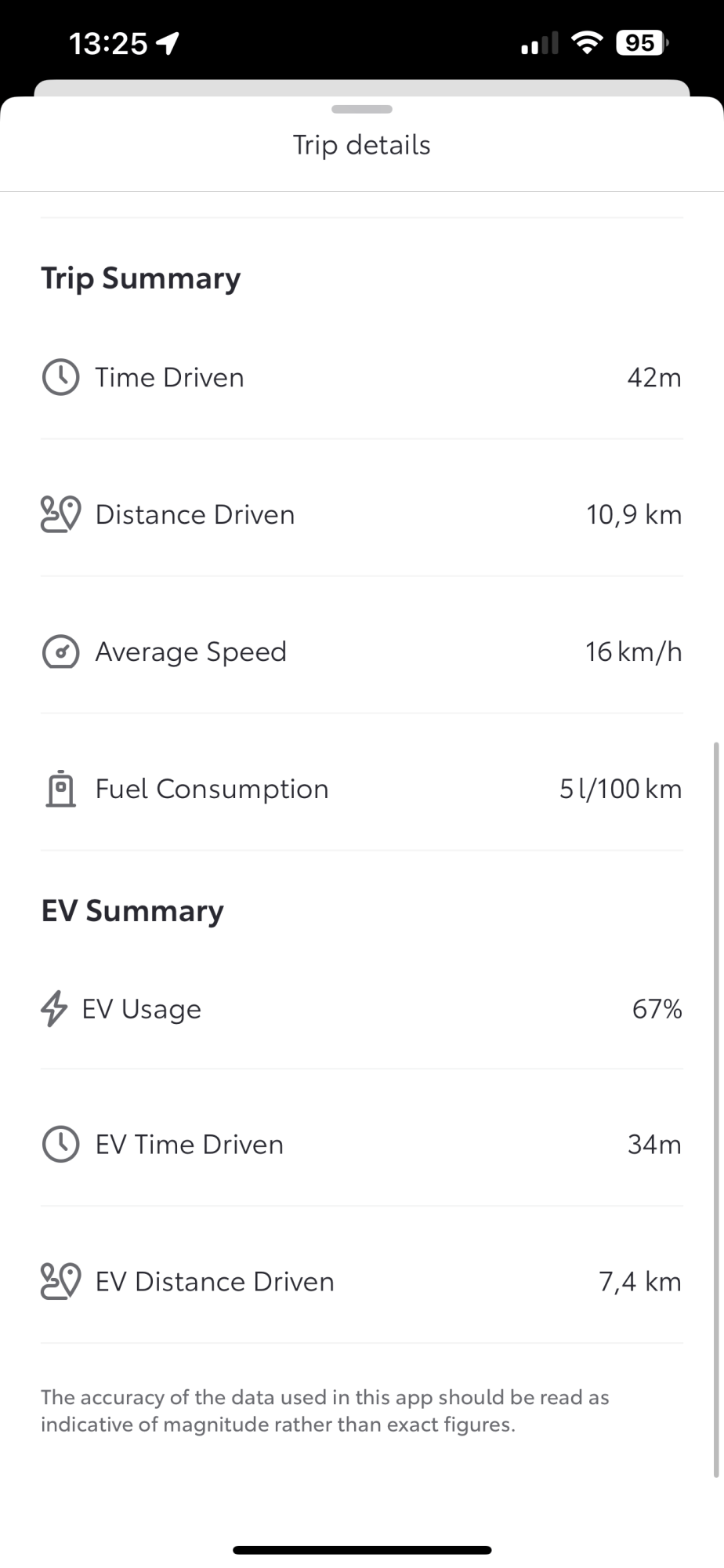This screenshot has width=724, height=1568.
Task: Tap the Wi-Fi icon in status bar
Action: (587, 42)
